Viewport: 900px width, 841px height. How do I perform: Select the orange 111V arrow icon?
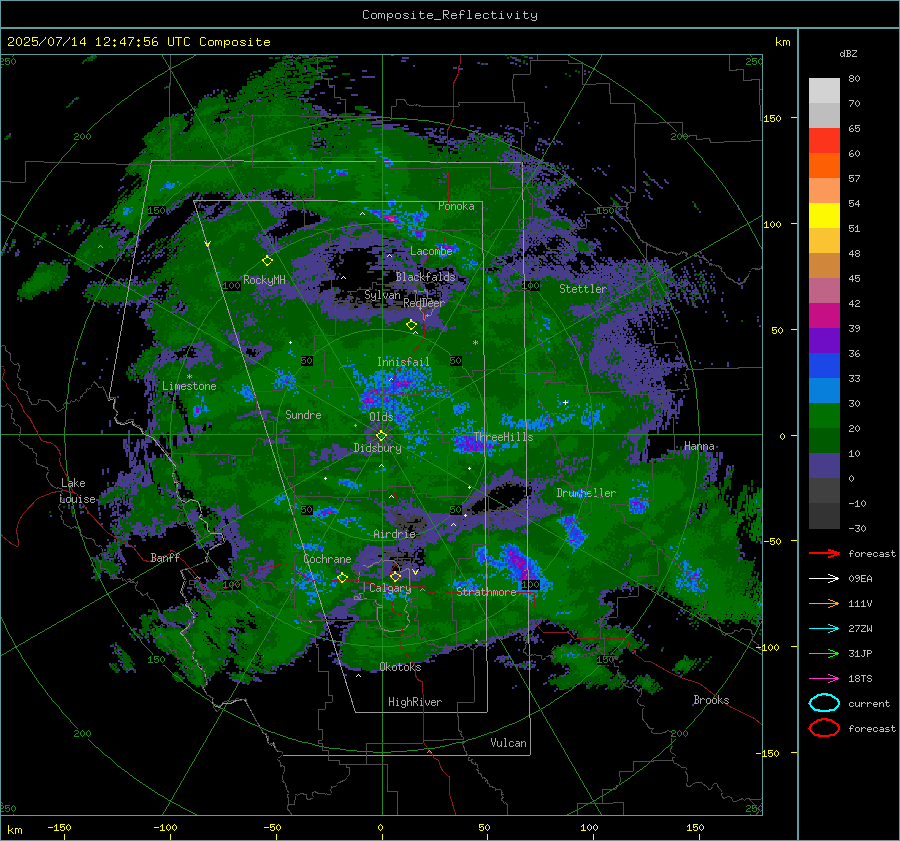(824, 603)
